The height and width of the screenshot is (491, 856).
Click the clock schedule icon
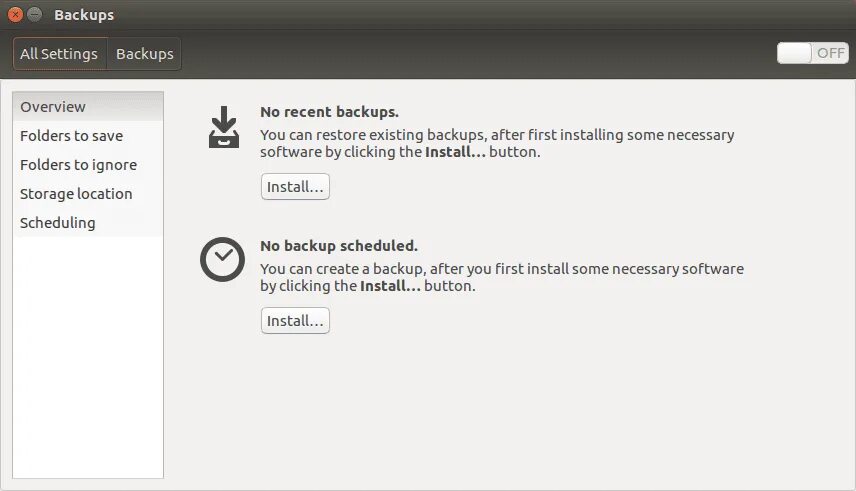[x=222, y=260]
